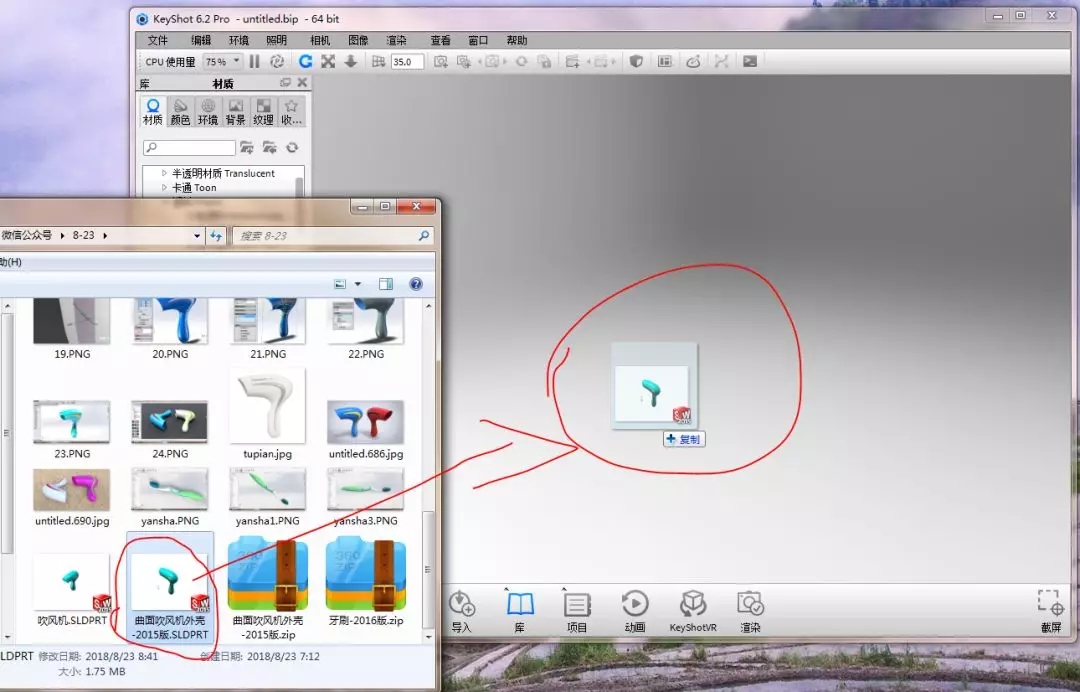The height and width of the screenshot is (692, 1080).
Task: Click the add camera icon in toolbar
Action: (x=441, y=61)
